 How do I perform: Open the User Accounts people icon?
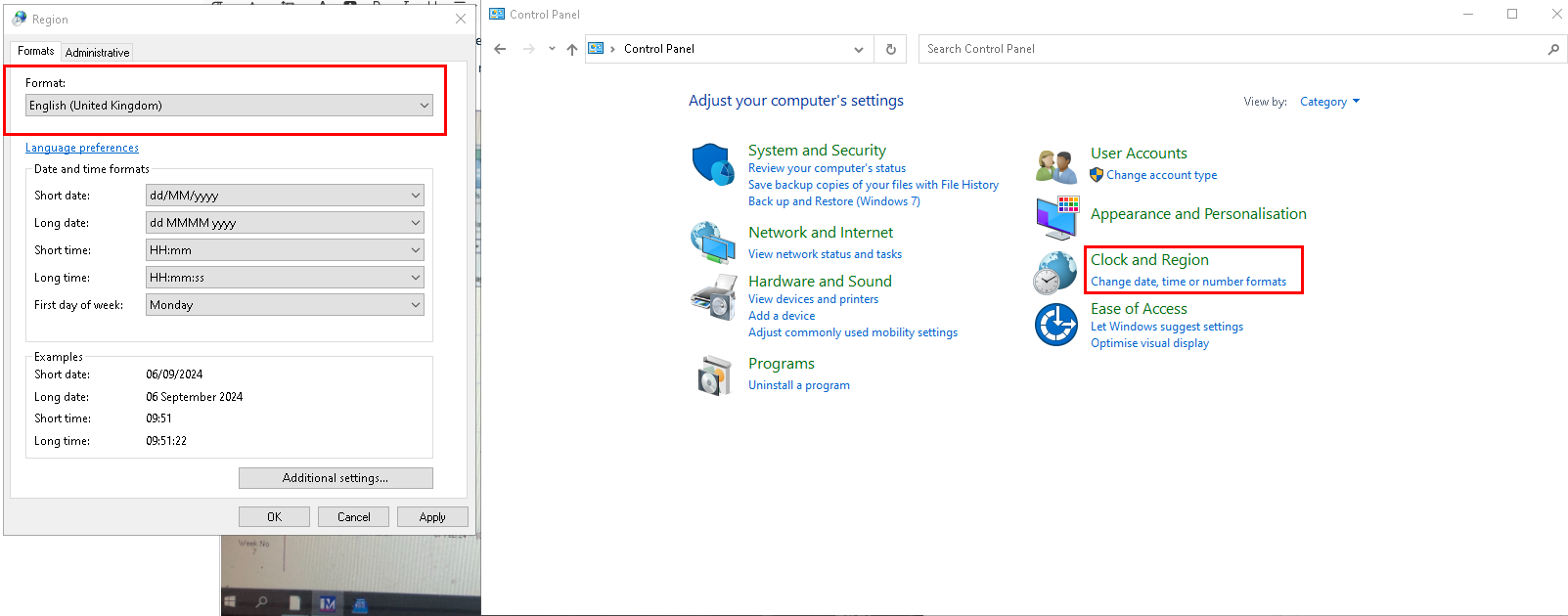(x=1056, y=166)
